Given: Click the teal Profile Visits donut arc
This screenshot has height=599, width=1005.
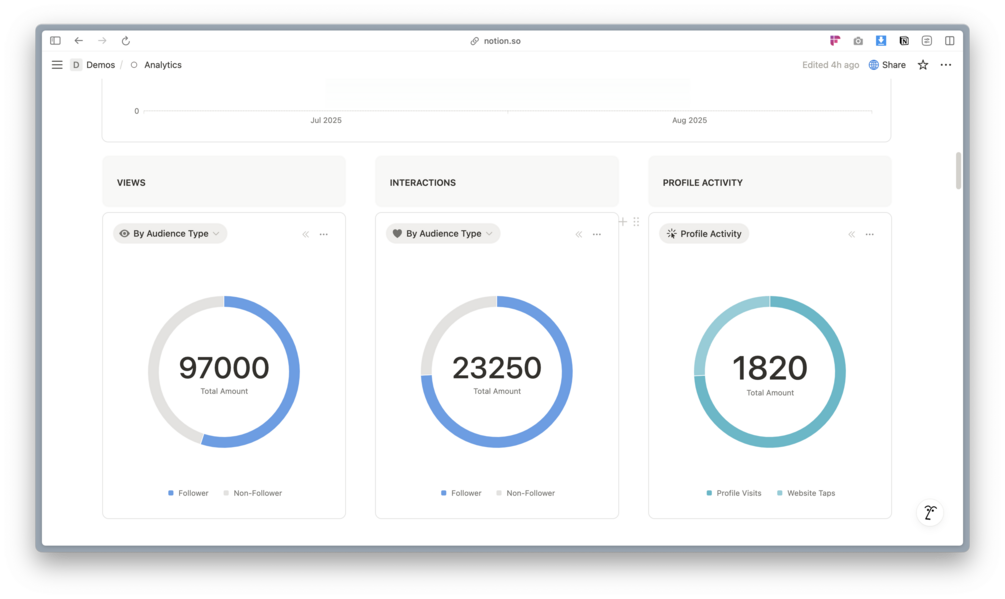Looking at the screenshot, I should (839, 378).
